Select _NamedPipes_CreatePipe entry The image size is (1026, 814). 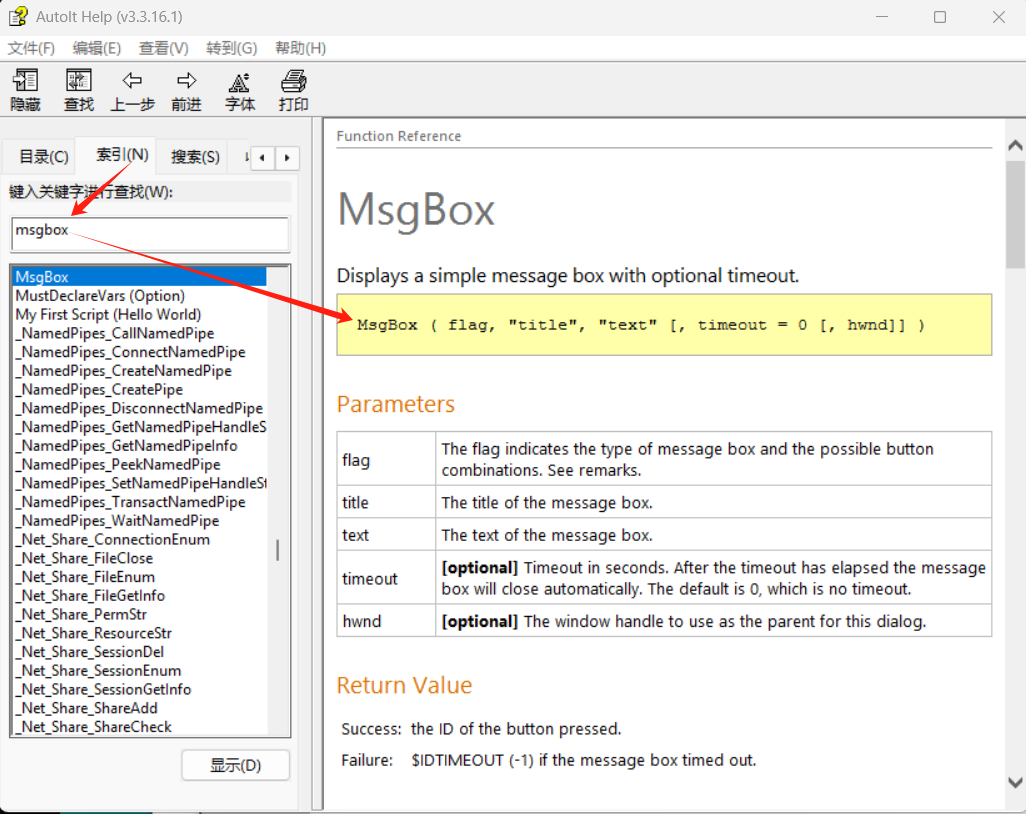pos(99,389)
